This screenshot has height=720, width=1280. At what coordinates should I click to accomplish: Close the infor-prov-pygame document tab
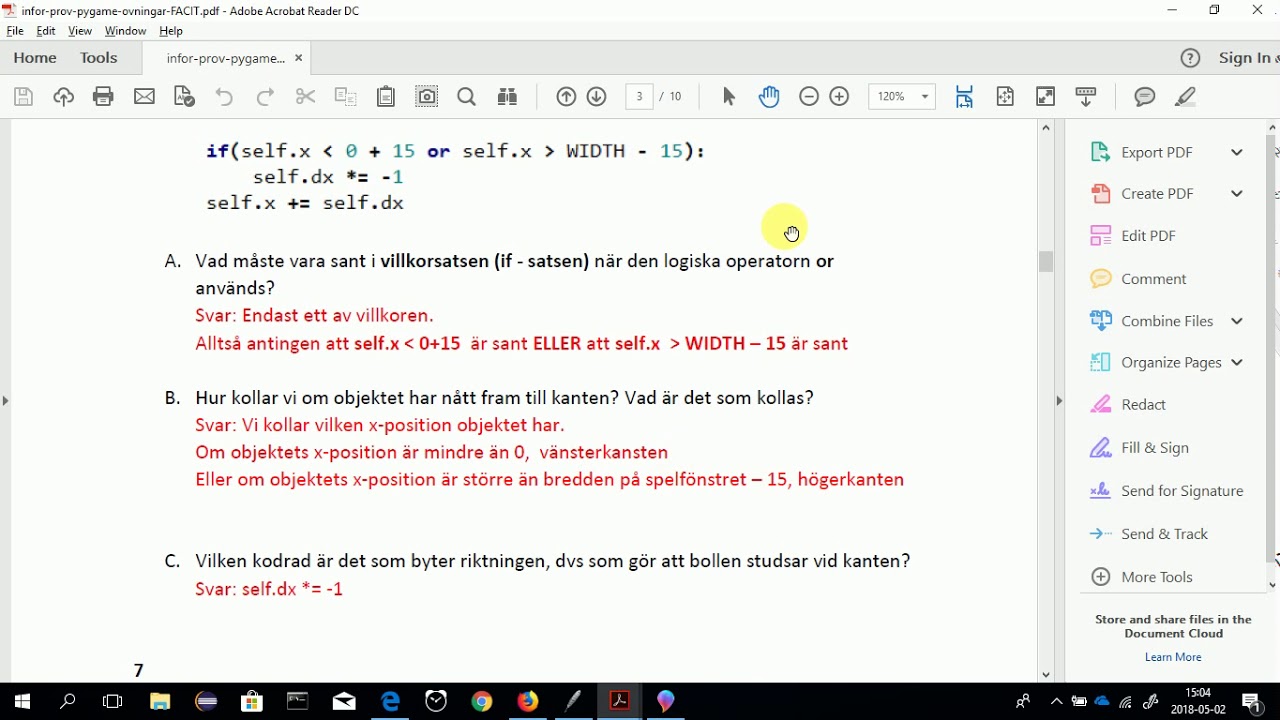click(298, 58)
